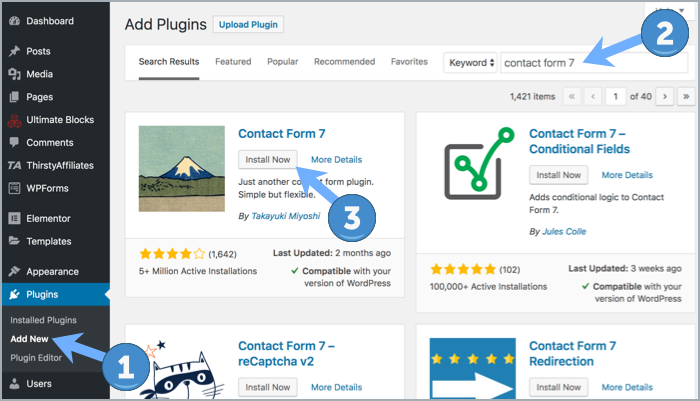The width and height of the screenshot is (700, 401).
Task: Switch to Search Results tab
Action: (x=169, y=62)
